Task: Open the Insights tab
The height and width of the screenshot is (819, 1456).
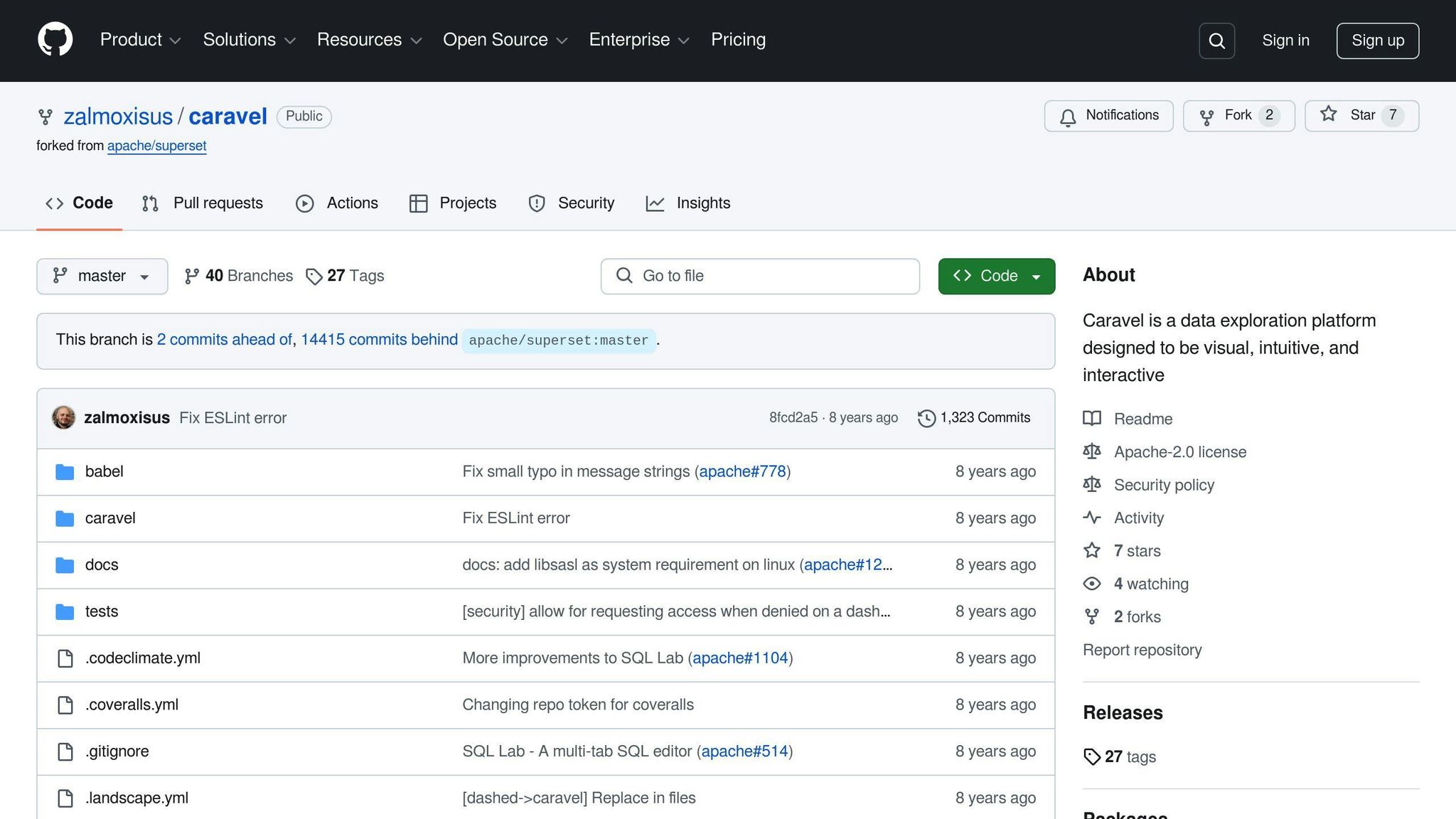Action: [688, 203]
